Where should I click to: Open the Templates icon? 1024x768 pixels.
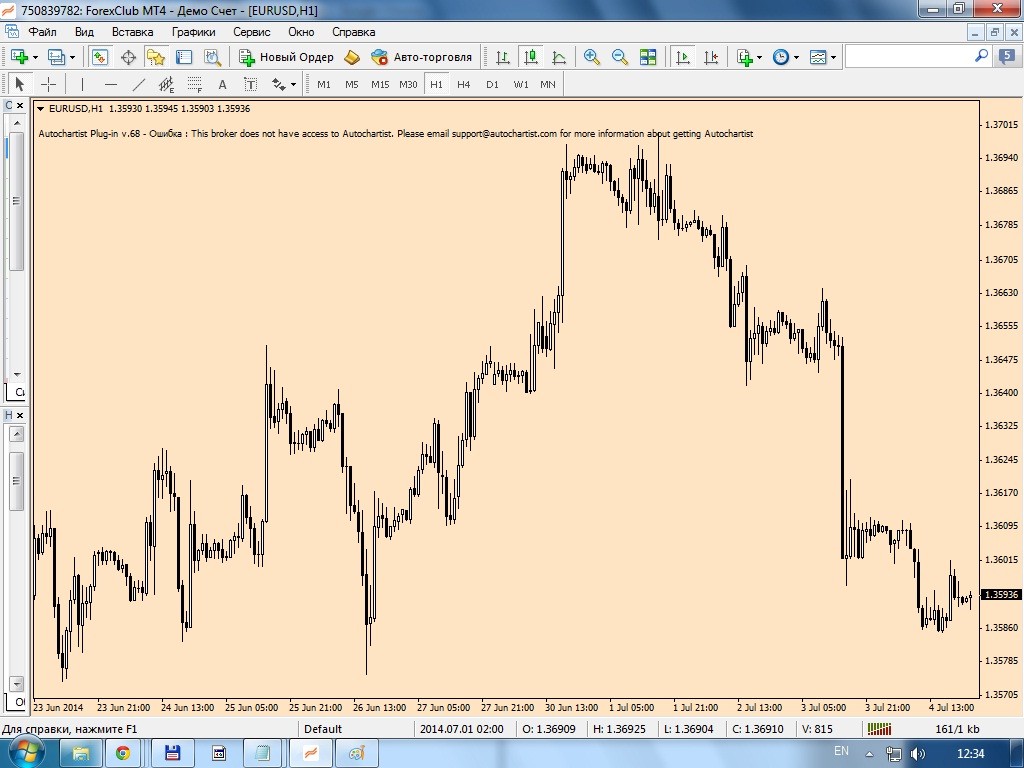[x=818, y=57]
